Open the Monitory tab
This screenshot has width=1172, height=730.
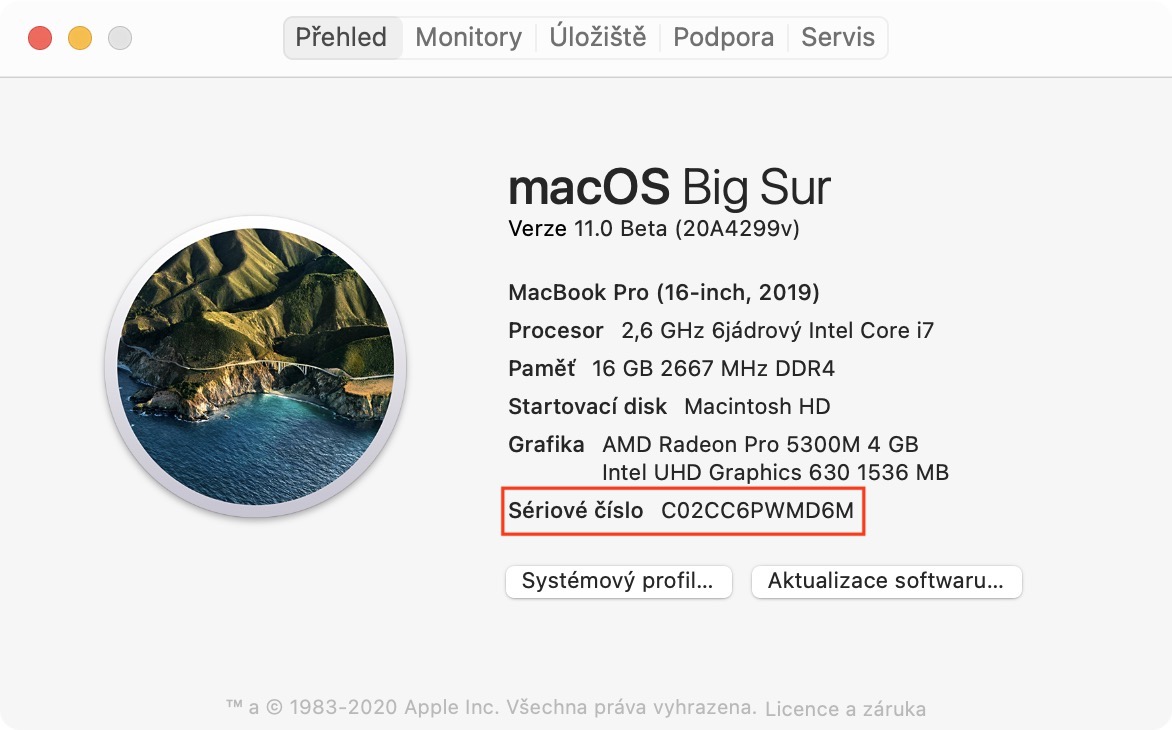tap(468, 38)
